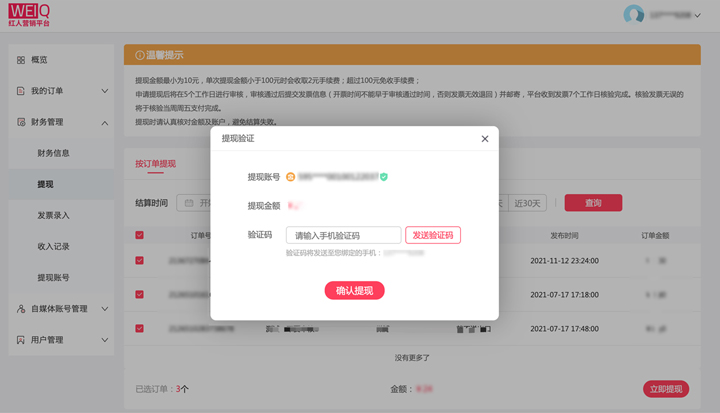Click the 我的订单 document icon
The height and width of the screenshot is (413, 720).
tap(21, 91)
